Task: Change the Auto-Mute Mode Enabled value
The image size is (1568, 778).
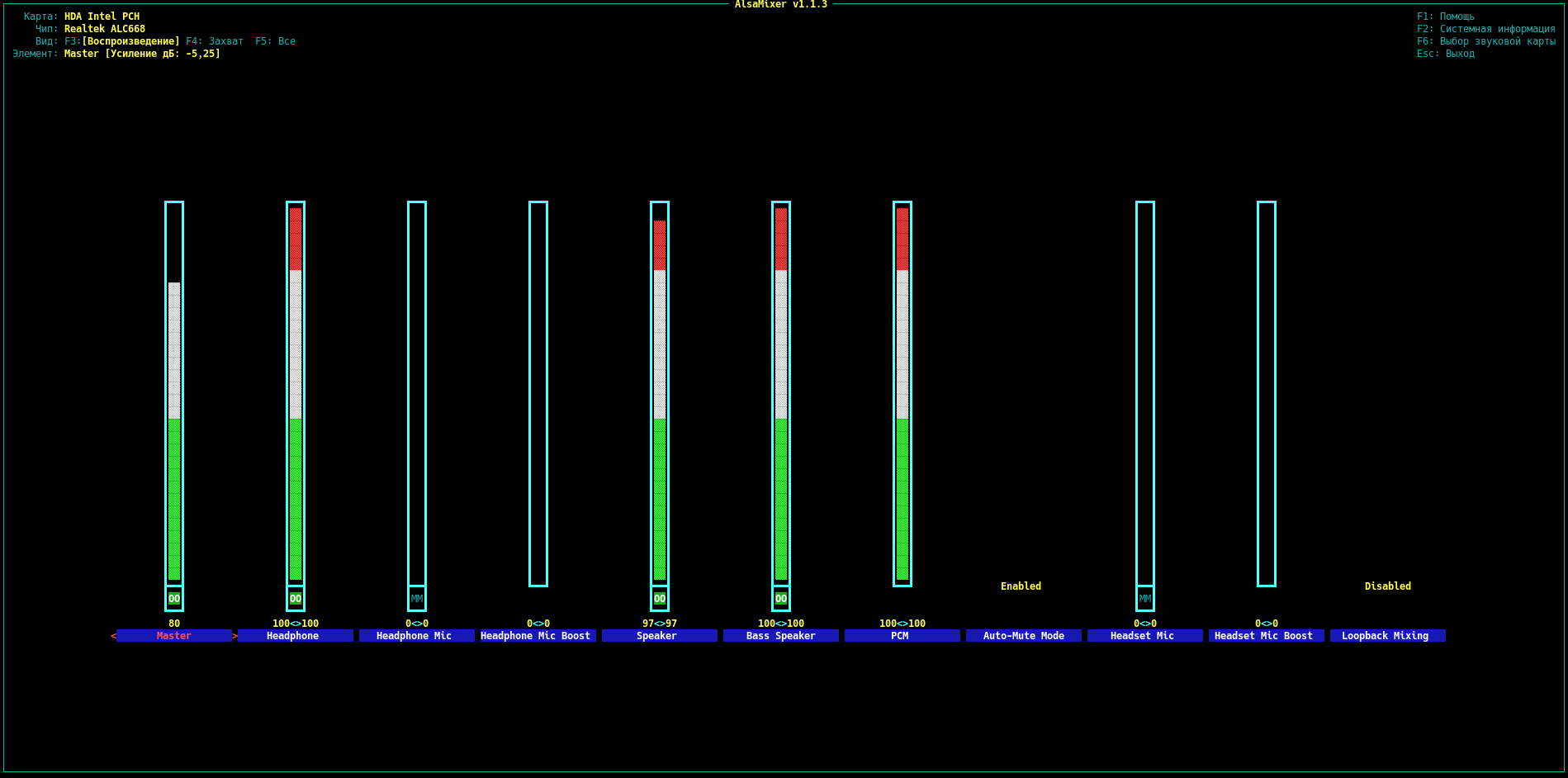Action: 1021,586
